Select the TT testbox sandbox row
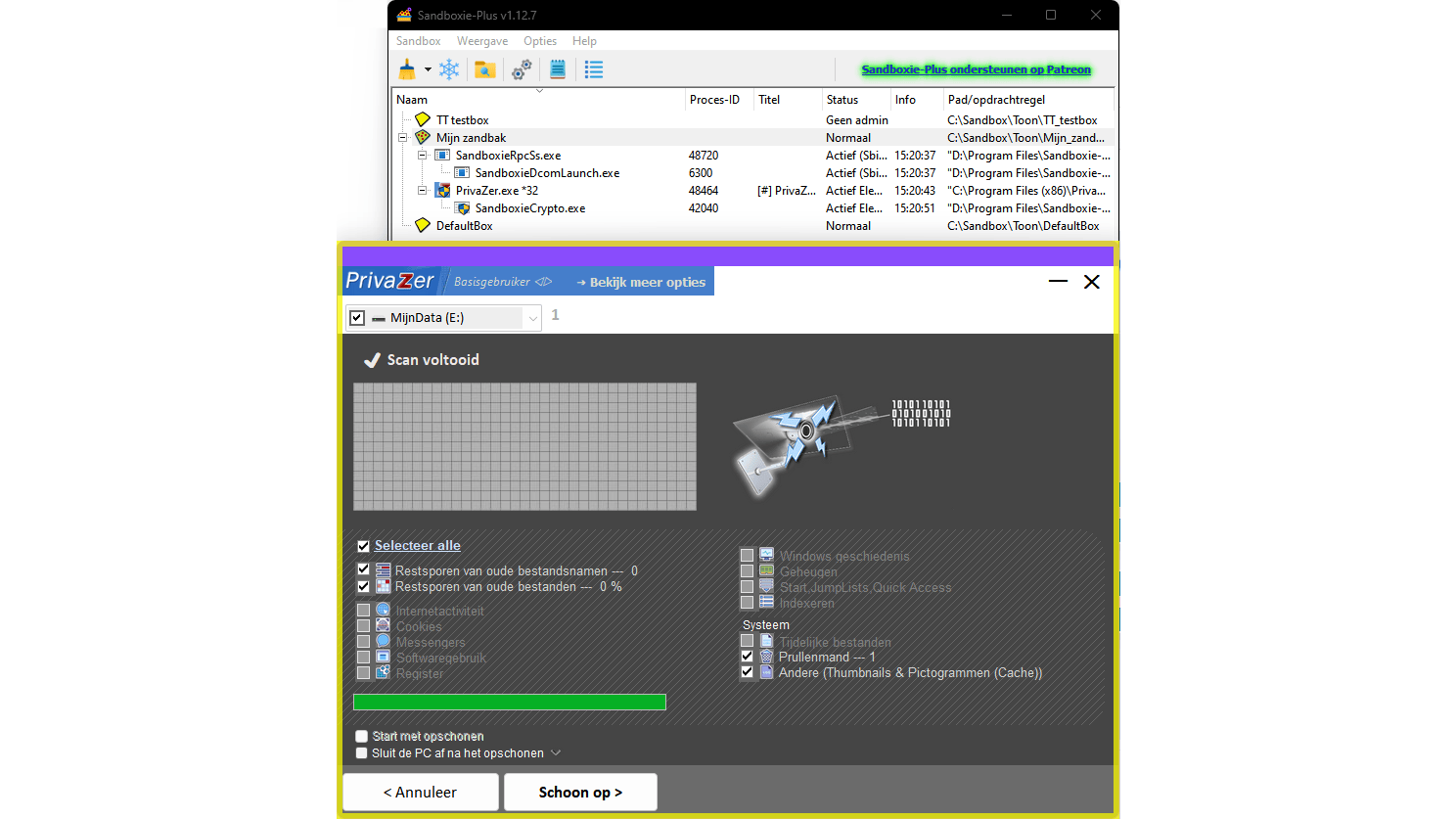Image resolution: width=1456 pixels, height=819 pixels. pos(753,120)
